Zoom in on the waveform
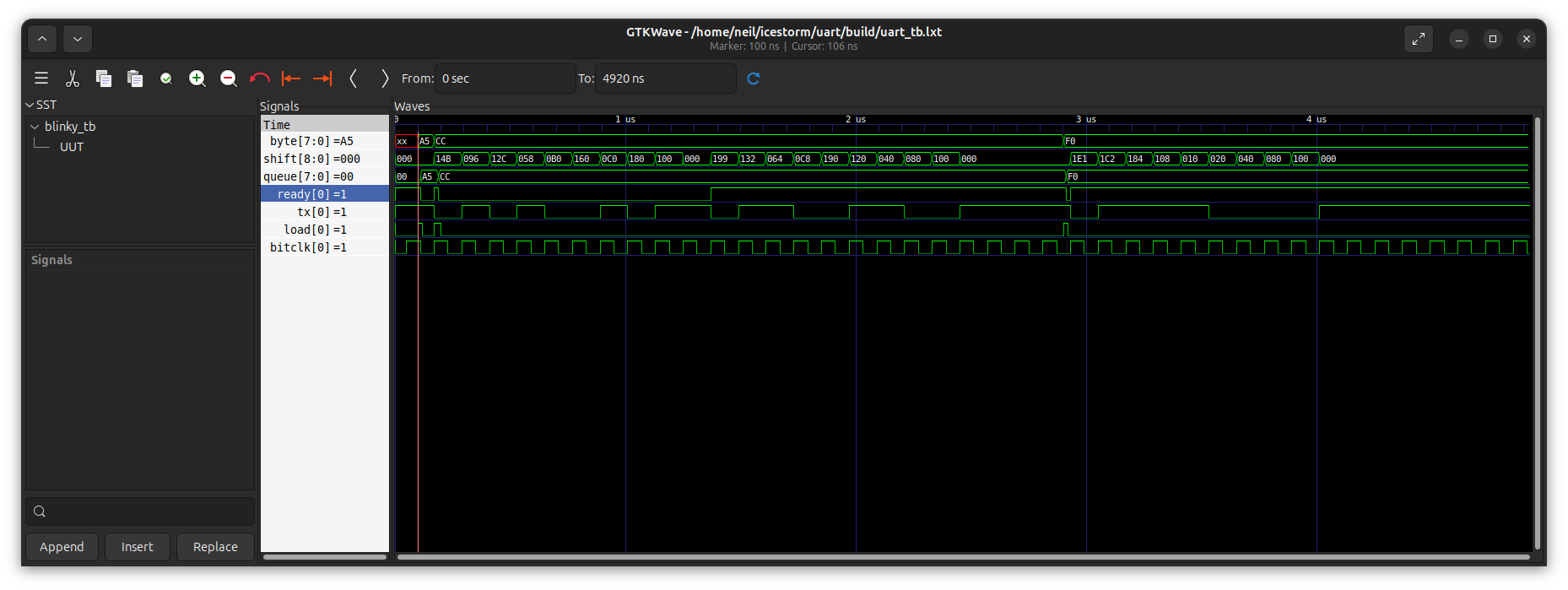 tap(197, 78)
